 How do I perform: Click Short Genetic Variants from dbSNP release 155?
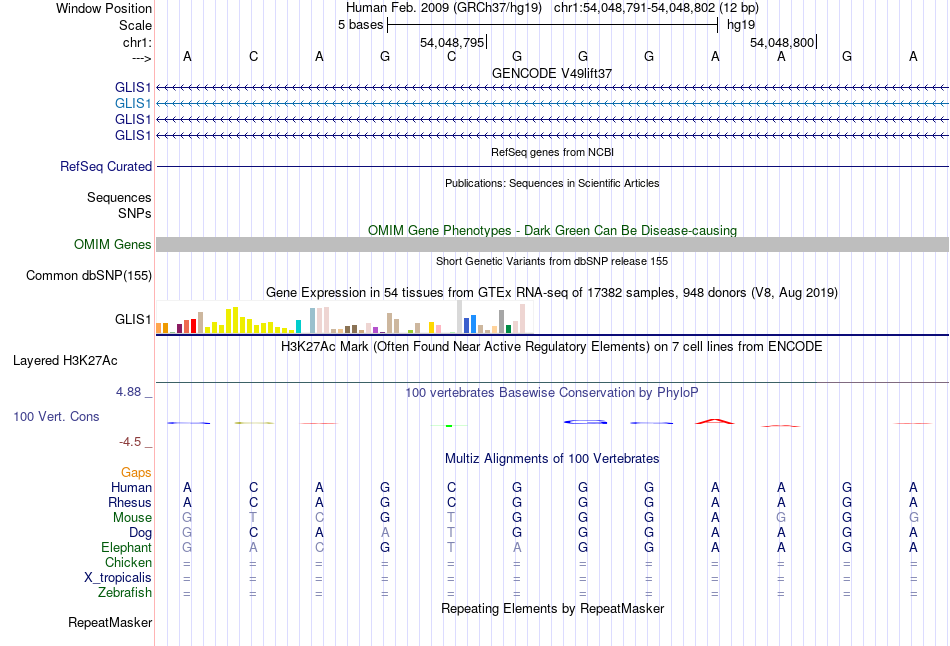(552, 261)
